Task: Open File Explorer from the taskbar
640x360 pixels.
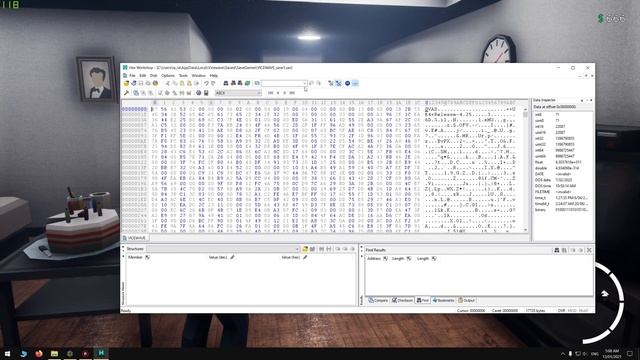Action: point(54,353)
